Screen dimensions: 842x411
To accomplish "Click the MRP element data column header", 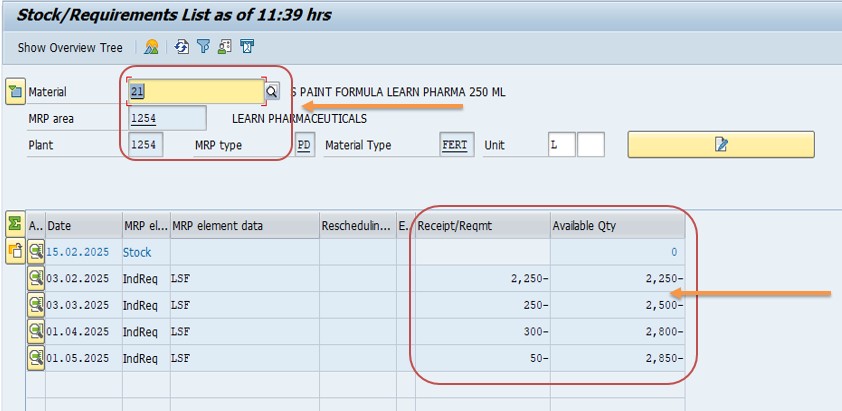I will (x=245, y=226).
